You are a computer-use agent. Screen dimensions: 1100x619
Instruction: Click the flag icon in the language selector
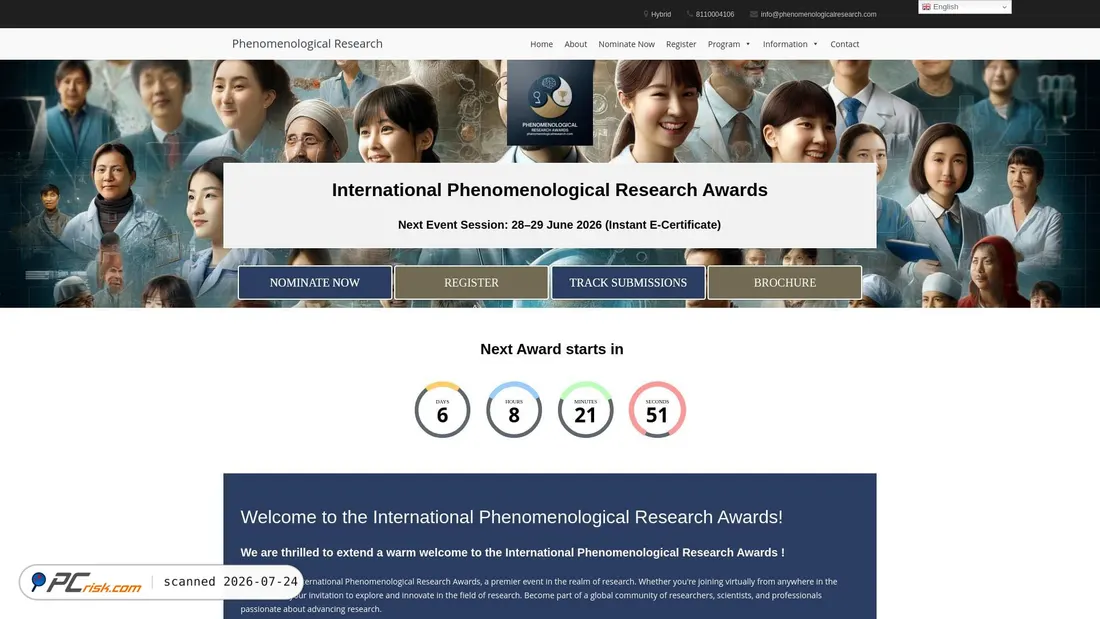[926, 7]
